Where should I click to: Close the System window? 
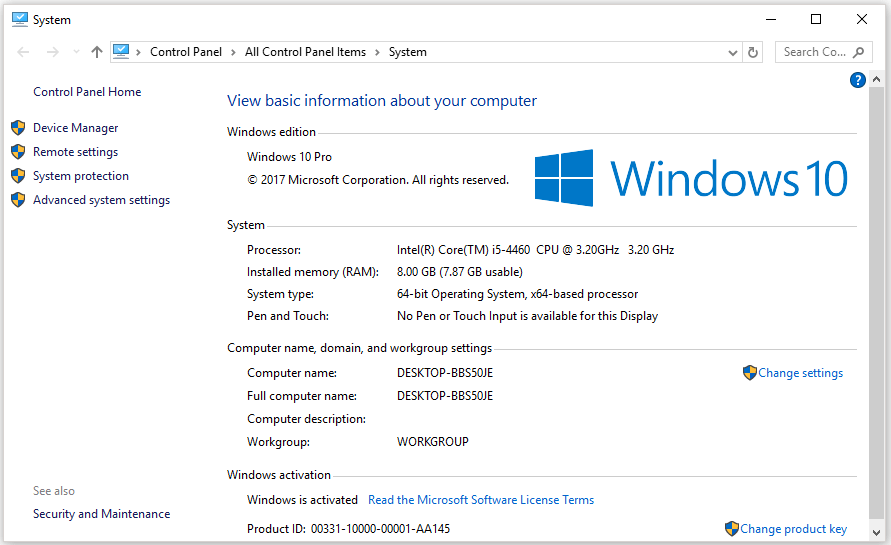tap(862, 19)
